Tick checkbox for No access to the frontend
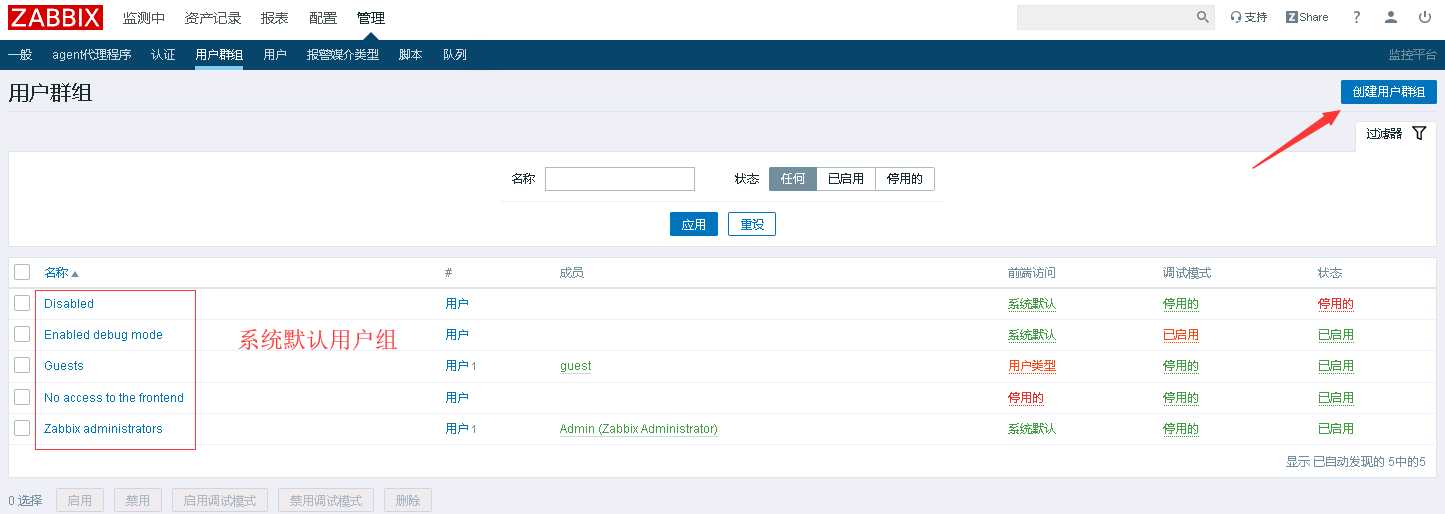Image resolution: width=1445 pixels, height=514 pixels. click(22, 397)
